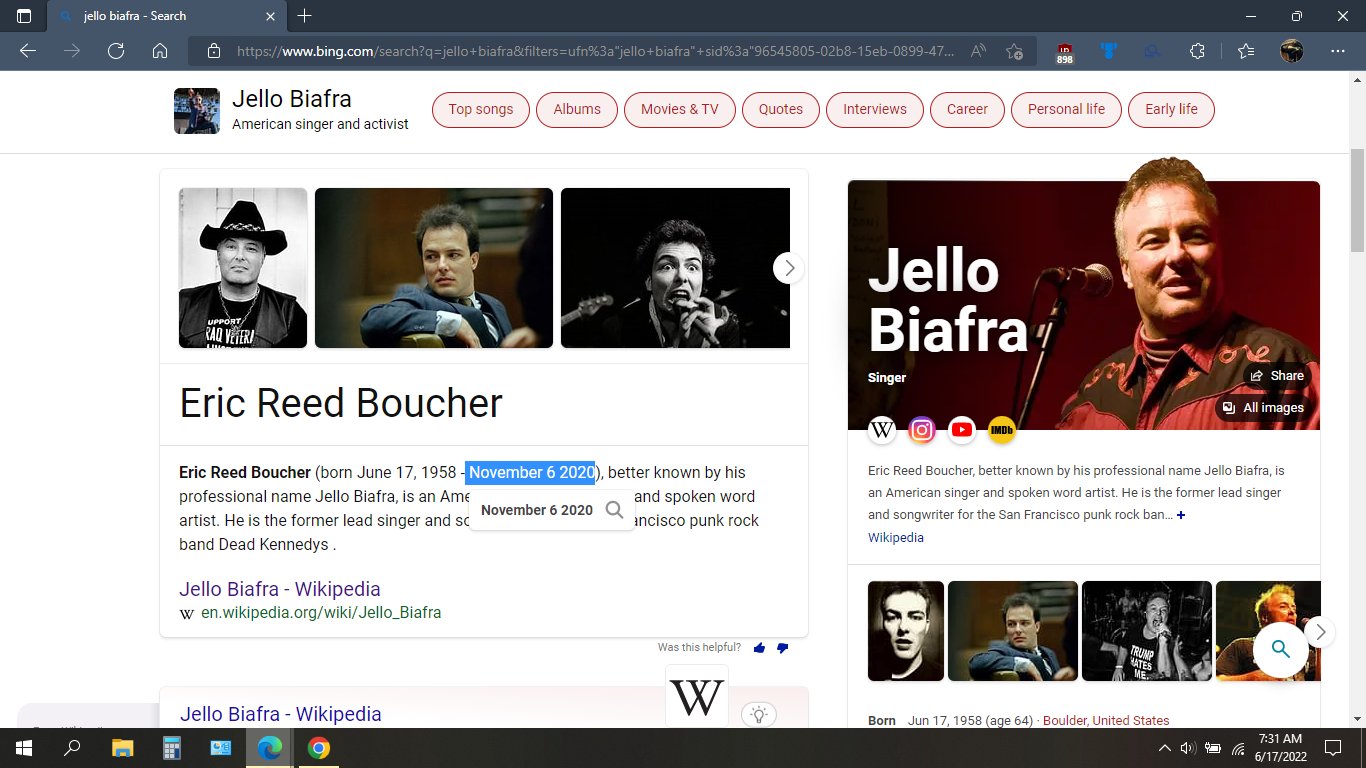Viewport: 1366px width, 768px height.
Task: Open the Favorites list icon
Action: tap(1245, 51)
